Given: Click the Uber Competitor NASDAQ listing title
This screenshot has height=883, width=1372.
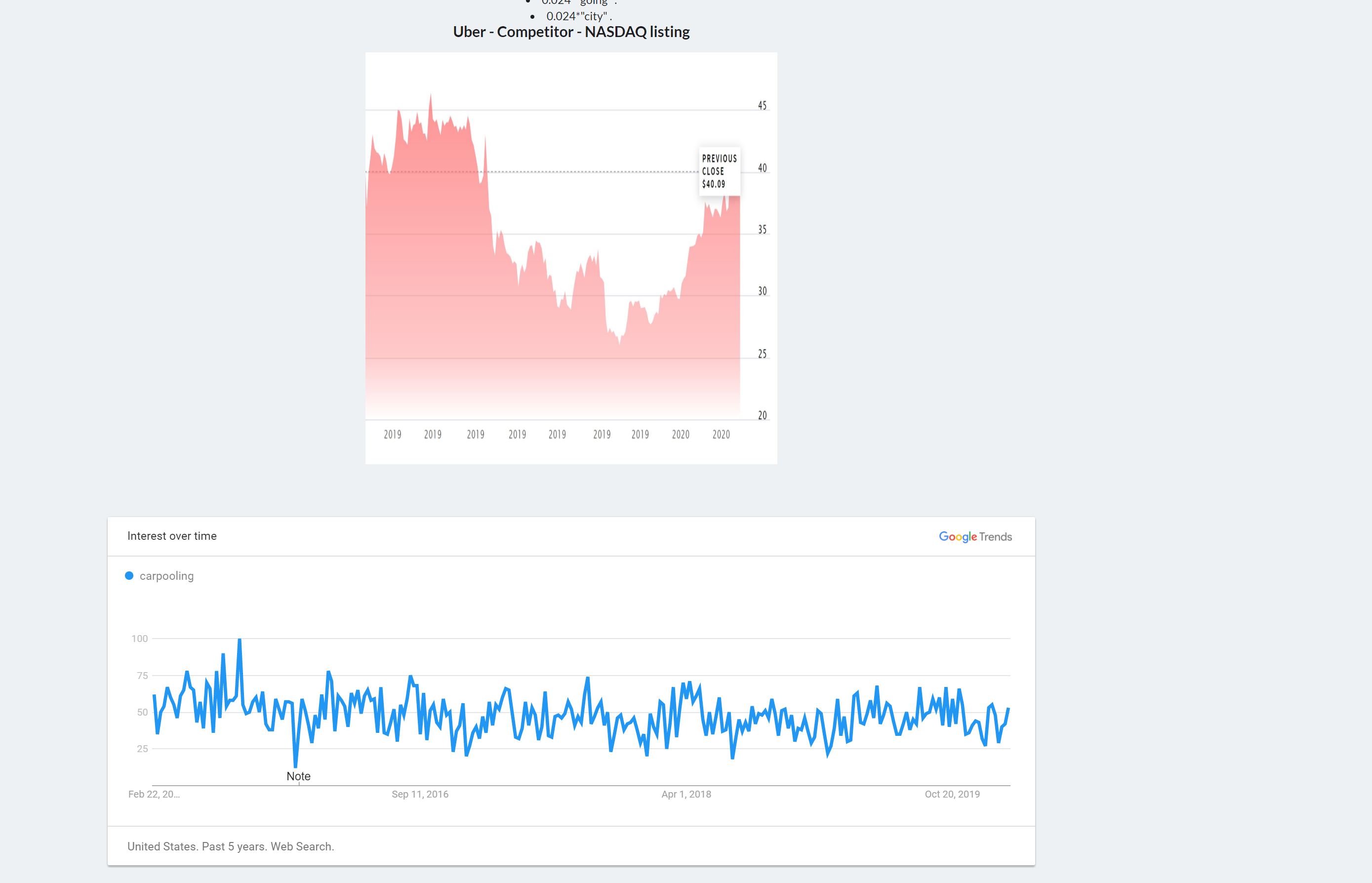Looking at the screenshot, I should click(571, 32).
